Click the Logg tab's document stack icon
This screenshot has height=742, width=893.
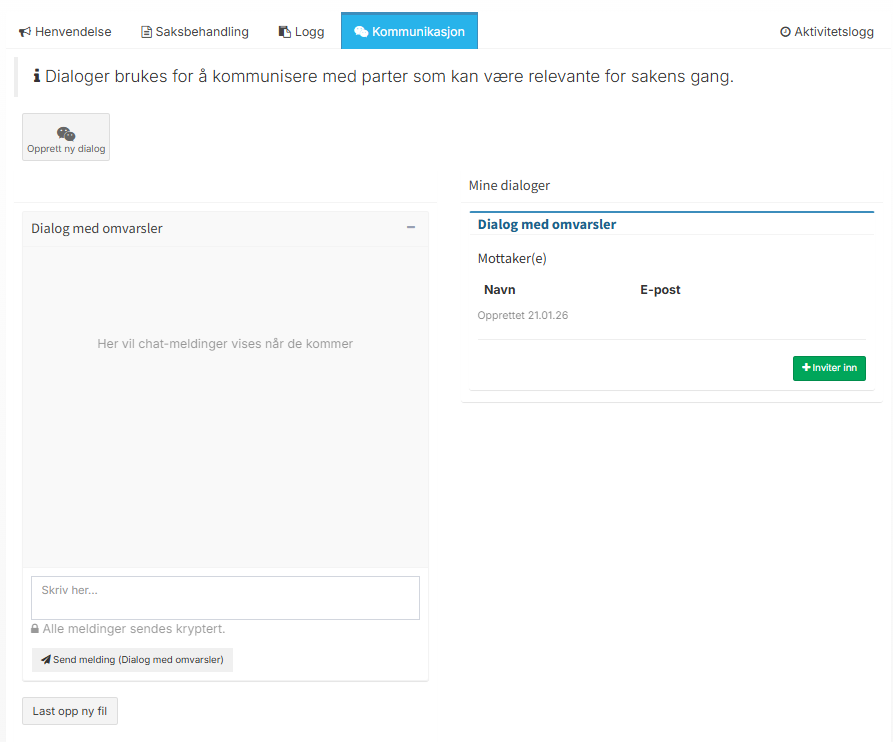tap(285, 32)
